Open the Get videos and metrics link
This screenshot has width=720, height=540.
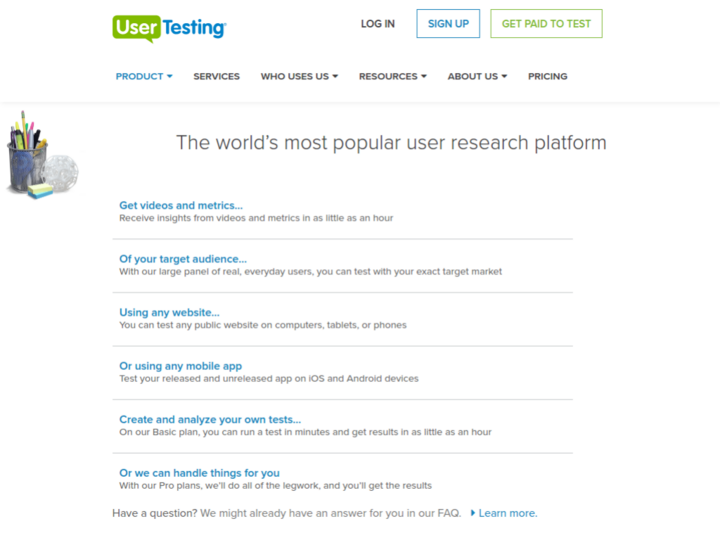click(x=181, y=206)
